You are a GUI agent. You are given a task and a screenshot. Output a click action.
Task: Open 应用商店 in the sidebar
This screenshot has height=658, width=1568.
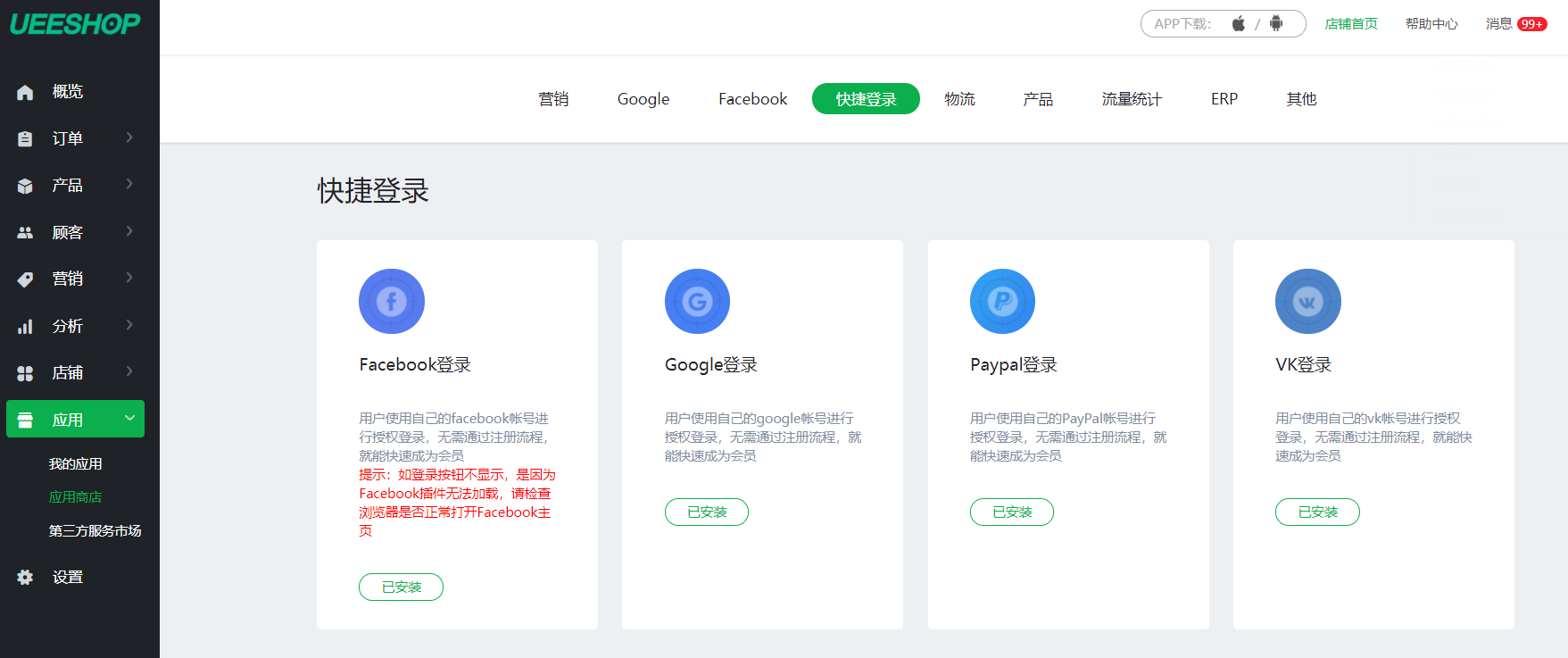pos(75,497)
